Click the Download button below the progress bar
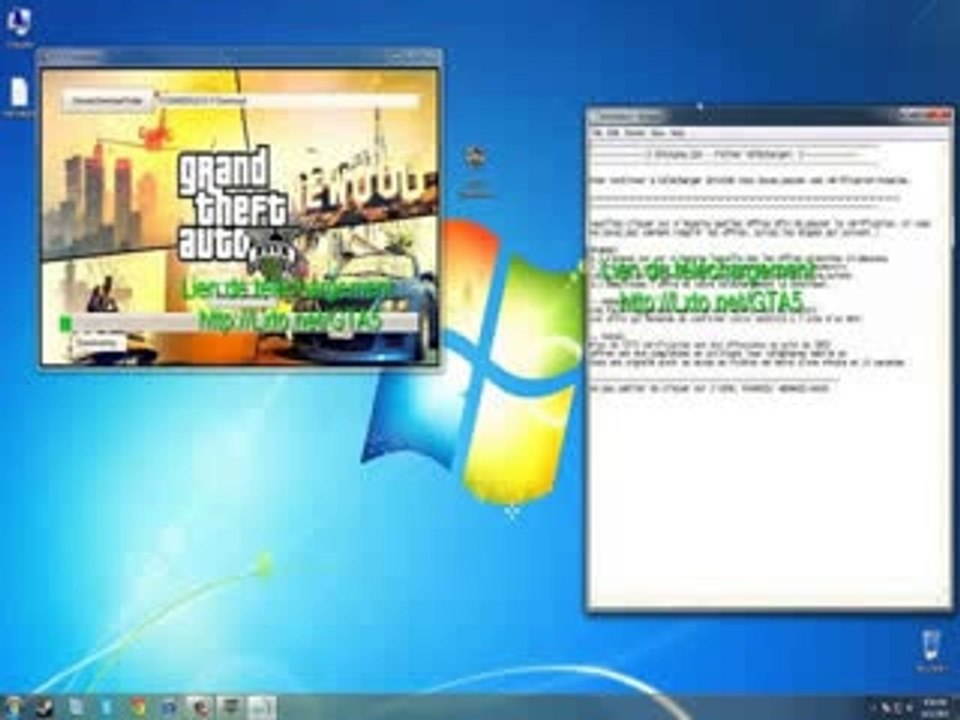Viewport: 960px width, 720px height. [x=99, y=343]
